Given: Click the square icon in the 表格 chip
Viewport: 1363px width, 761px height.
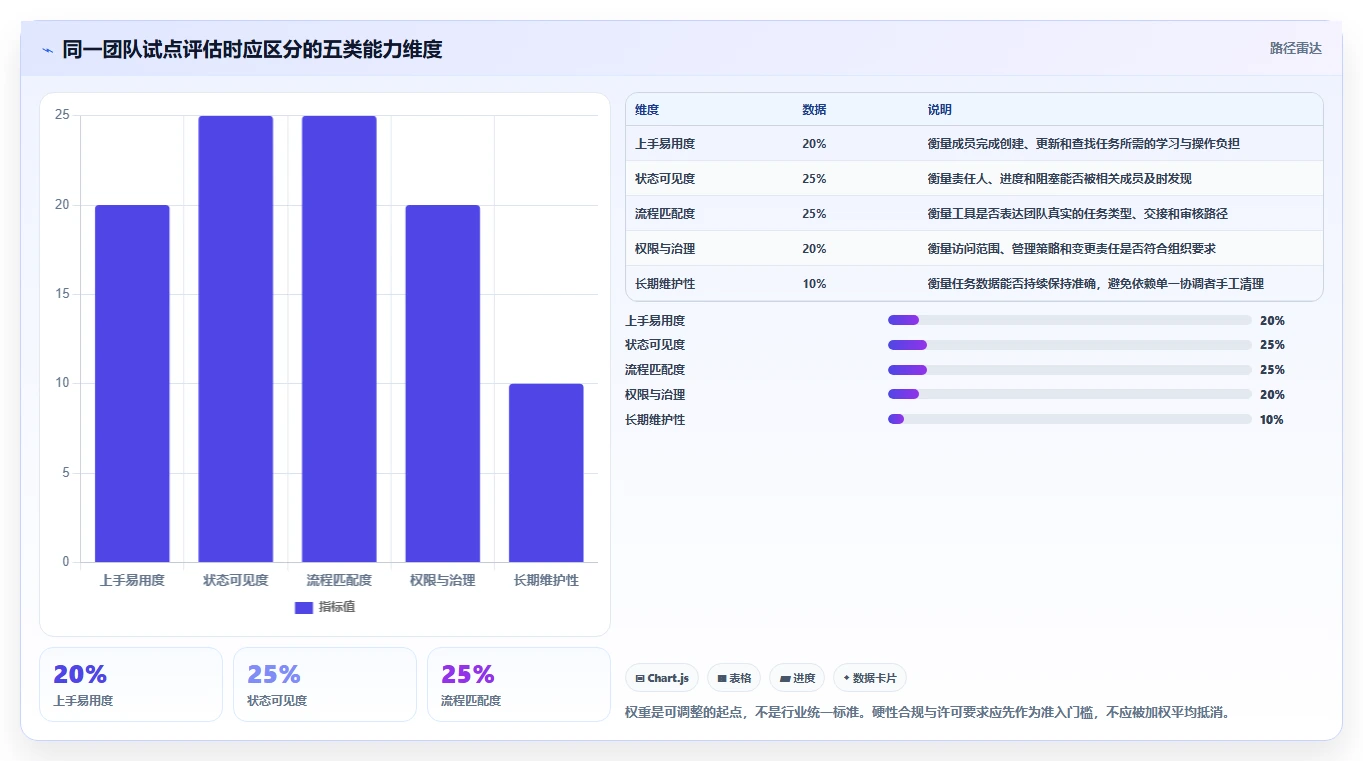Looking at the screenshot, I should (722, 678).
